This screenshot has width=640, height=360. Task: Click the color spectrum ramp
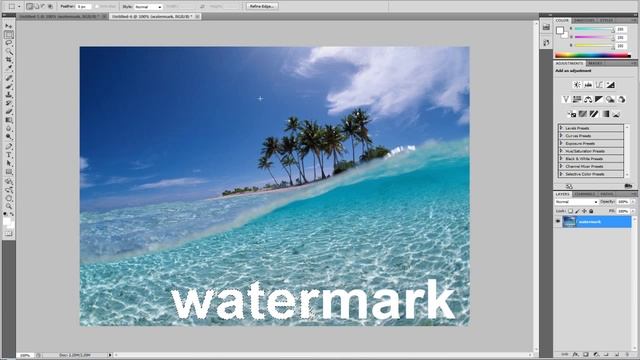593,55
